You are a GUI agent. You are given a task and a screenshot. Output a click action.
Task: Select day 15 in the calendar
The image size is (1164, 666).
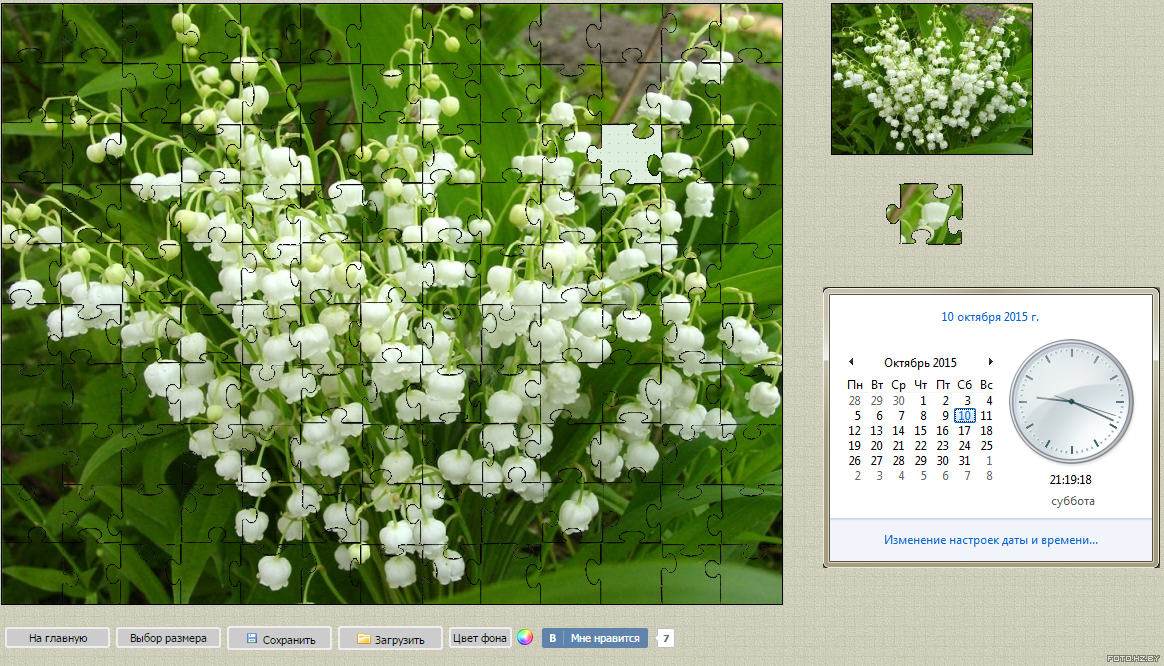point(921,431)
